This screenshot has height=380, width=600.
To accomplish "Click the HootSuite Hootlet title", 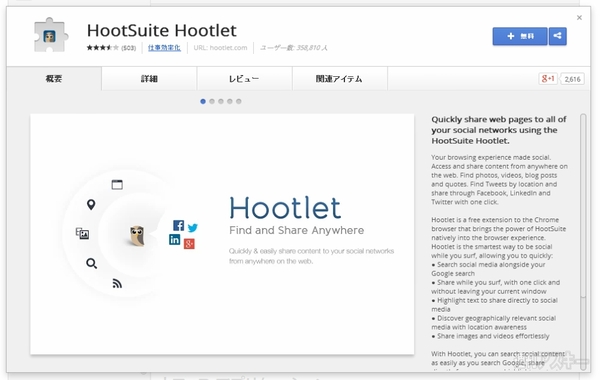I will [162, 30].
